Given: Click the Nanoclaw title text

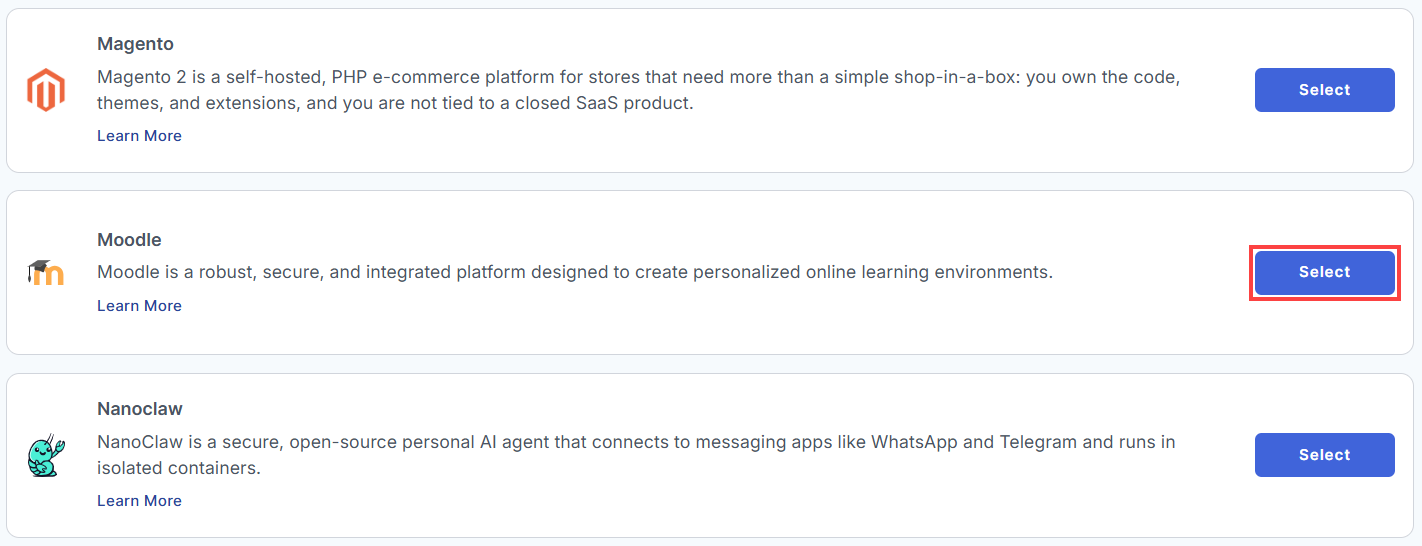Looking at the screenshot, I should pos(140,409).
